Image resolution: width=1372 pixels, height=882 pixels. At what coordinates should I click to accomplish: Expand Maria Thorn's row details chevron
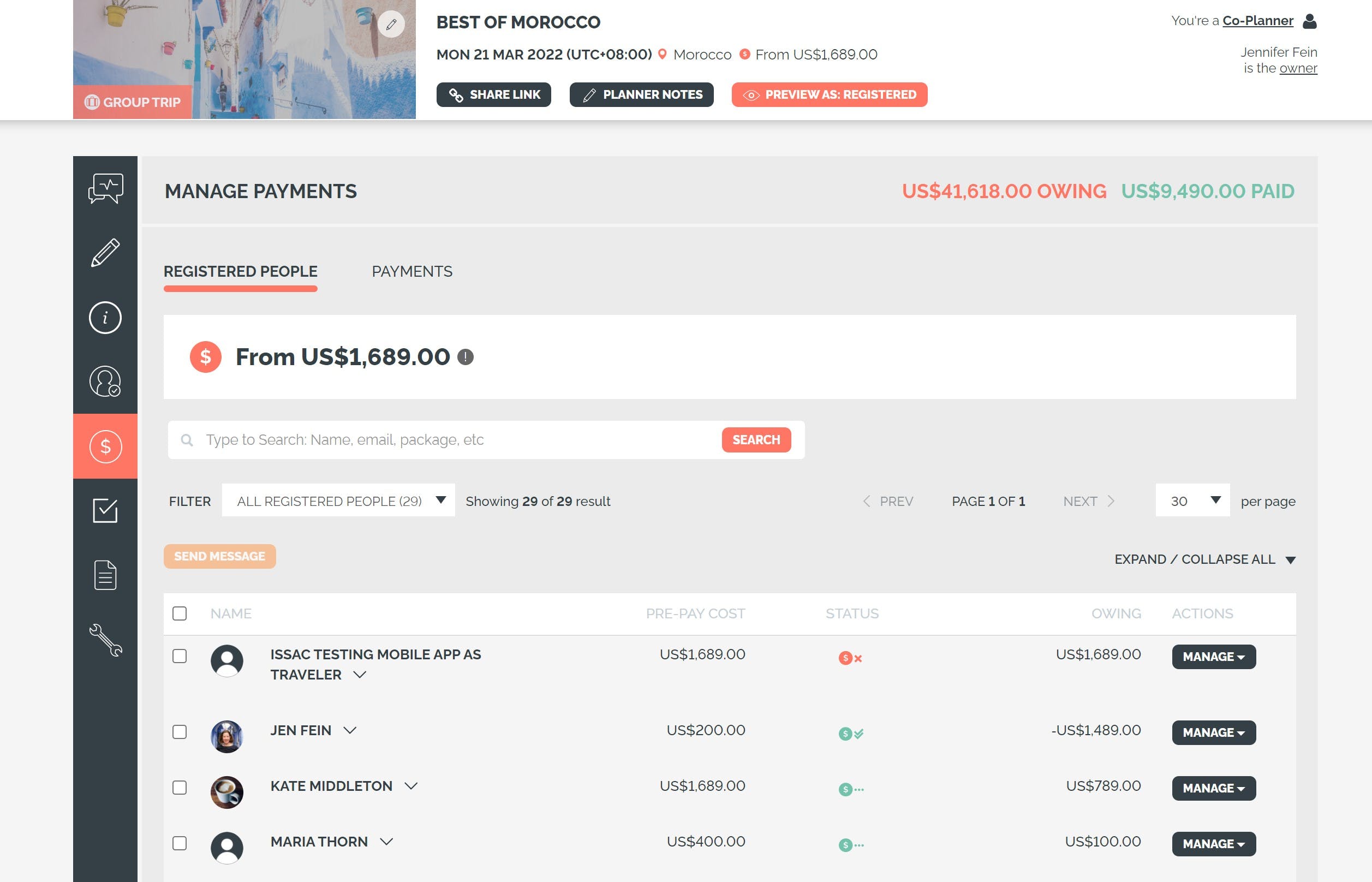386,841
